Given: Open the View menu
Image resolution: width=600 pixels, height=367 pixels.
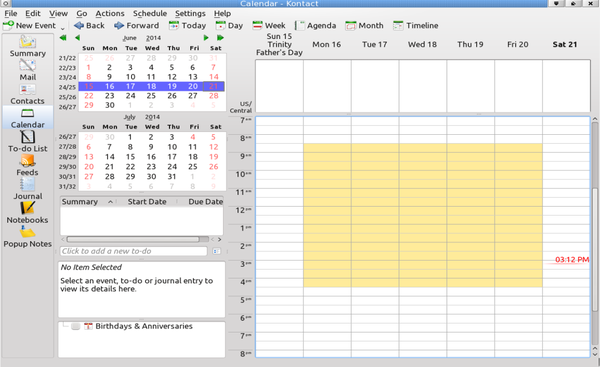Looking at the screenshot, I should point(58,13).
